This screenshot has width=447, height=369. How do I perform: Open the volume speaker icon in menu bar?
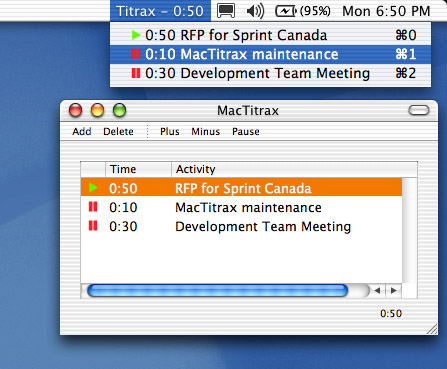pyautogui.click(x=255, y=11)
